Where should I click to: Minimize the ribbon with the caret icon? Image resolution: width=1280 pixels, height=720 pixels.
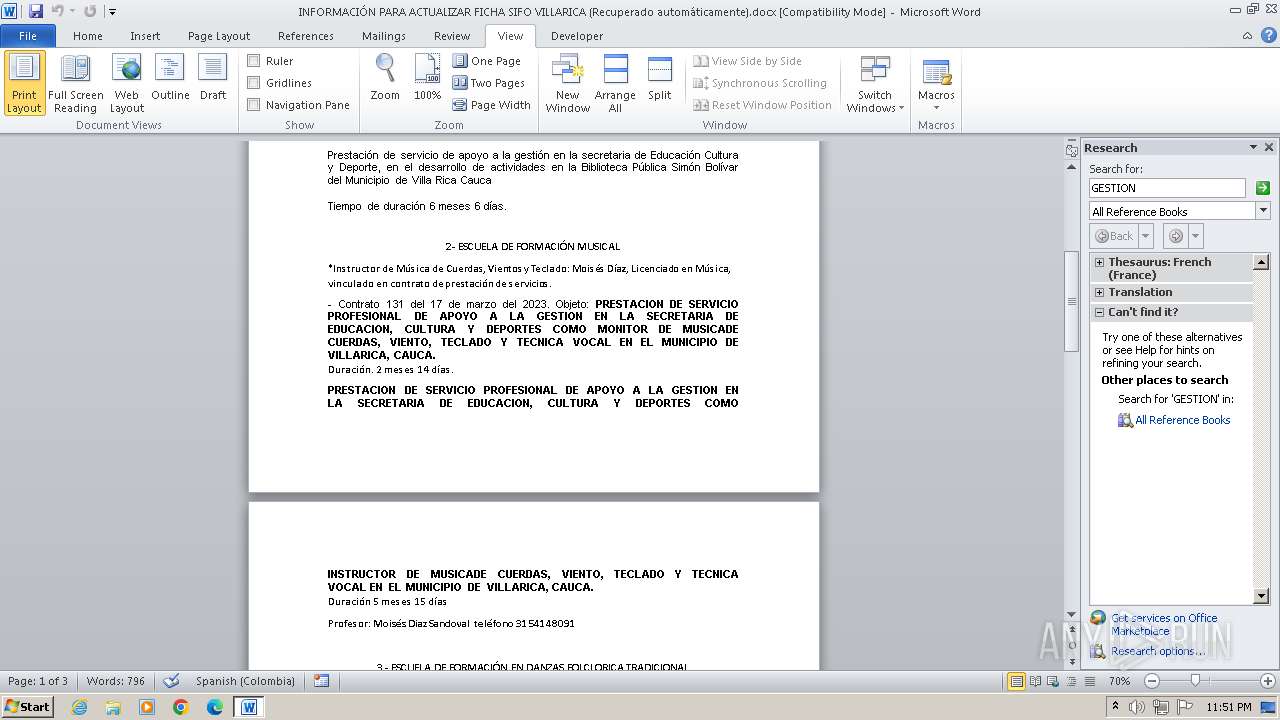[1247, 36]
